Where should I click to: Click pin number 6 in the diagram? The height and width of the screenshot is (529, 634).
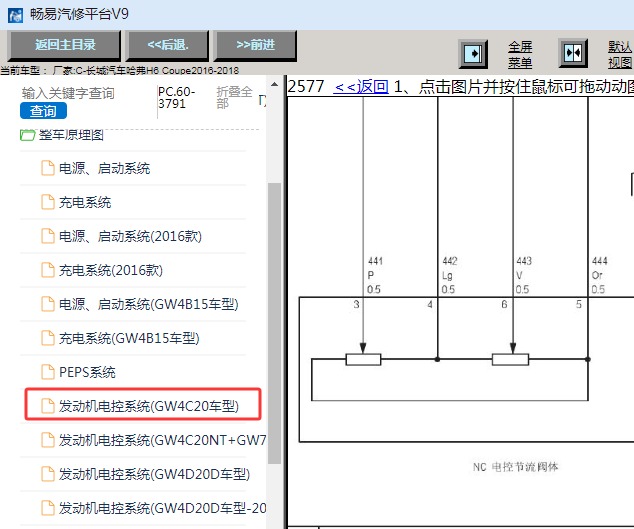click(504, 304)
